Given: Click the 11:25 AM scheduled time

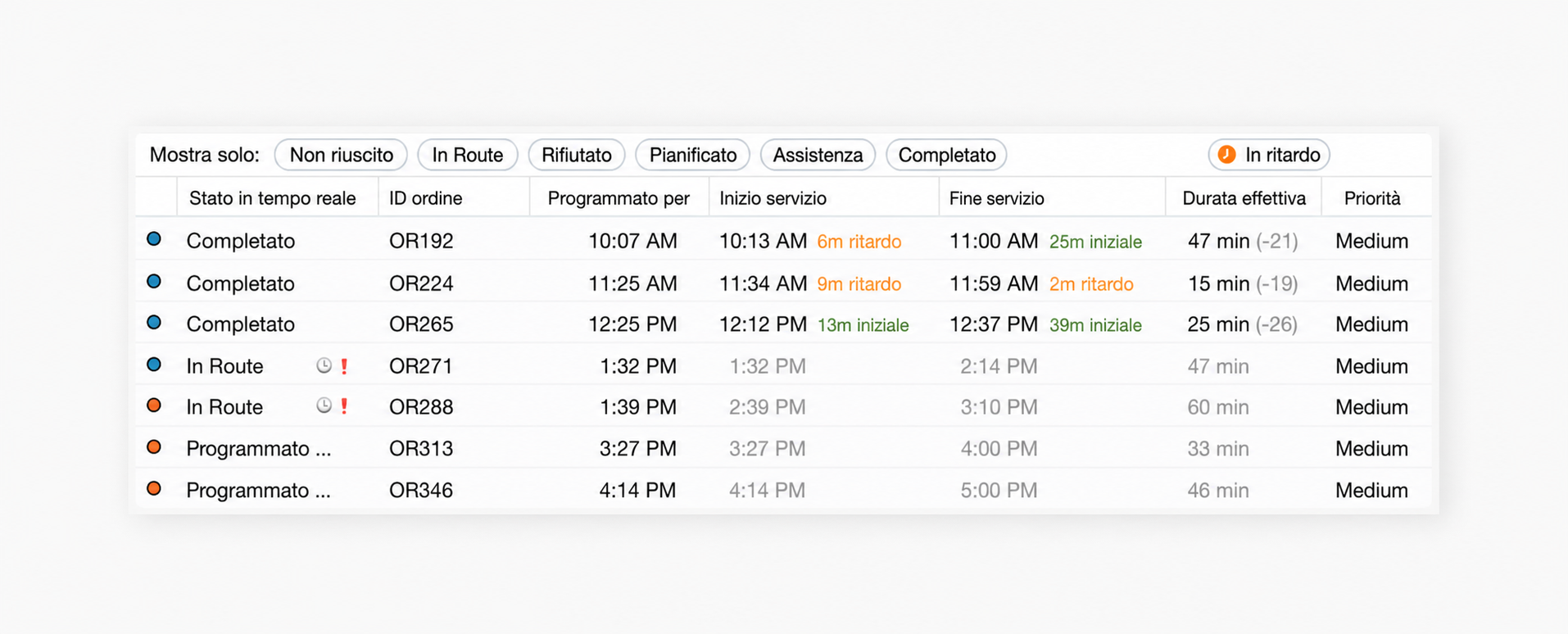Looking at the screenshot, I should coord(632,283).
